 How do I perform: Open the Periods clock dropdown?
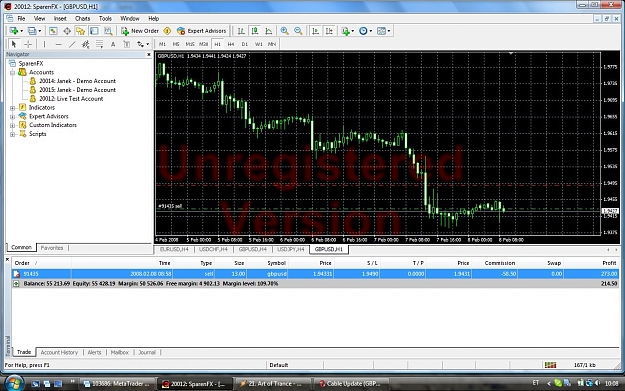tap(371, 31)
